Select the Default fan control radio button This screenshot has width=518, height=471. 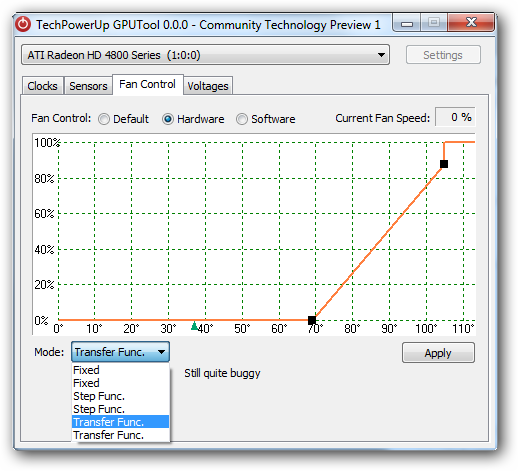(x=104, y=119)
